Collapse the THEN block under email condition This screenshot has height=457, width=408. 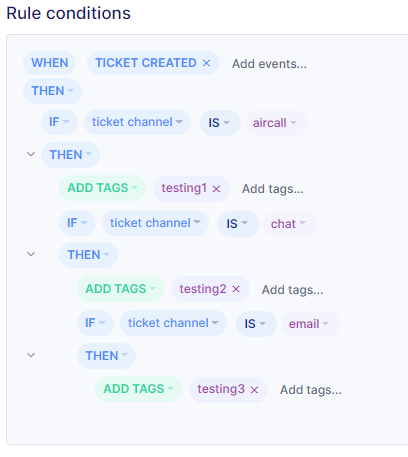31,355
